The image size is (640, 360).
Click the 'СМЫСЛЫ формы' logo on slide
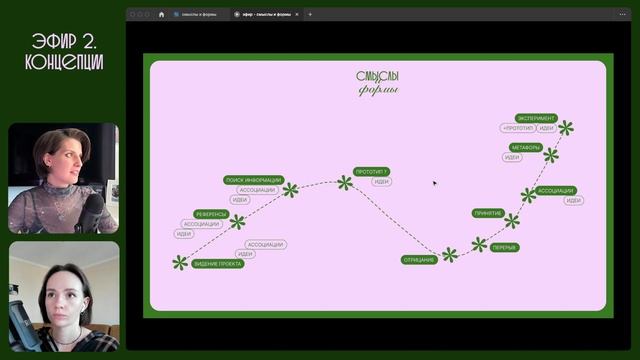(378, 83)
